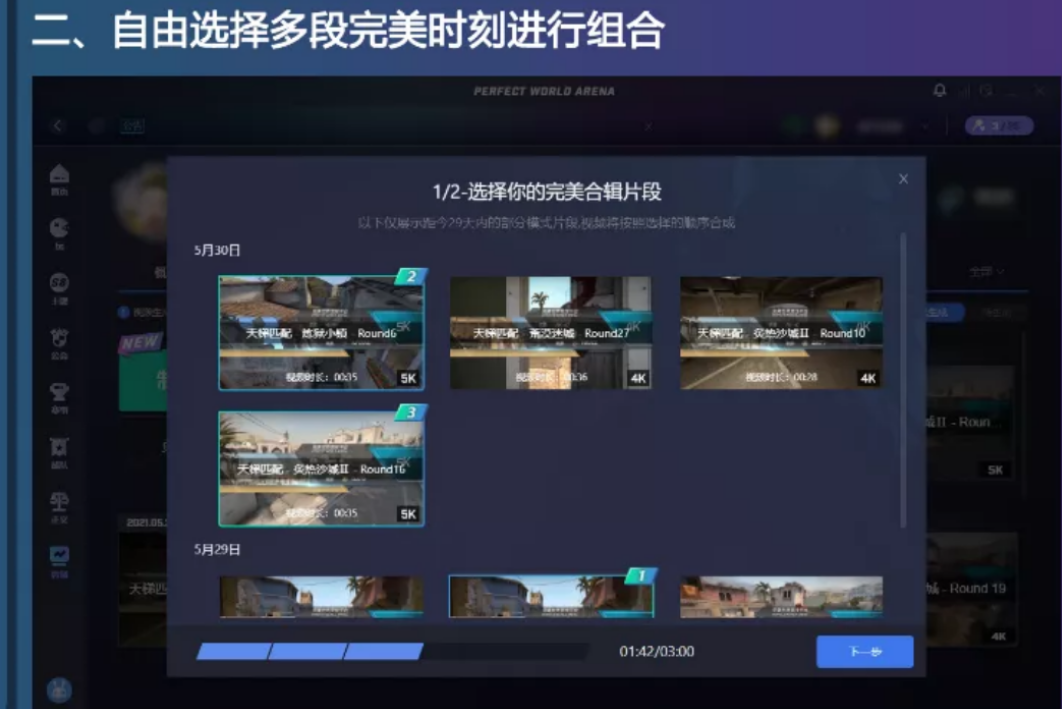Go back with the top-left arrow

point(58,126)
